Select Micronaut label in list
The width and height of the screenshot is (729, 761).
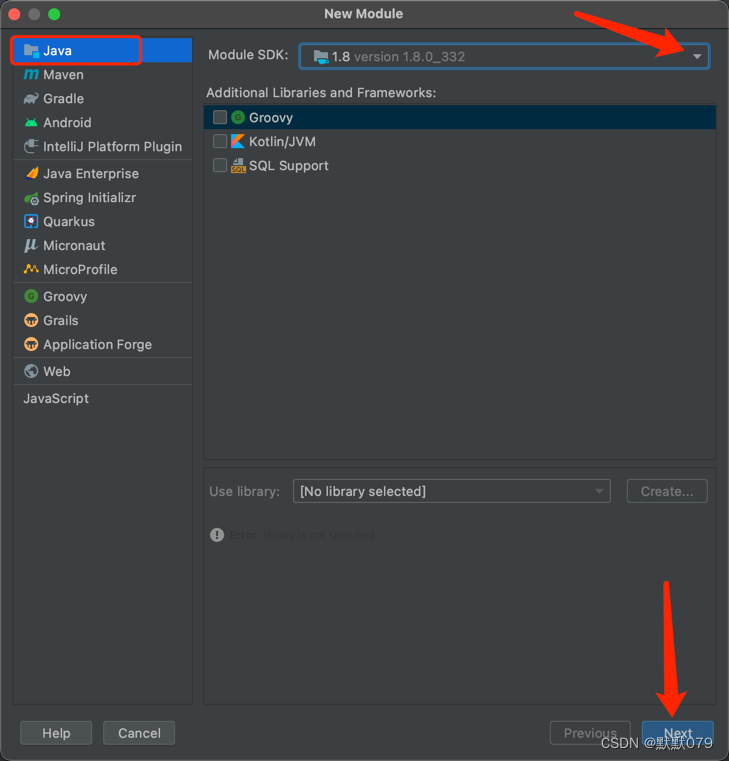(x=74, y=246)
